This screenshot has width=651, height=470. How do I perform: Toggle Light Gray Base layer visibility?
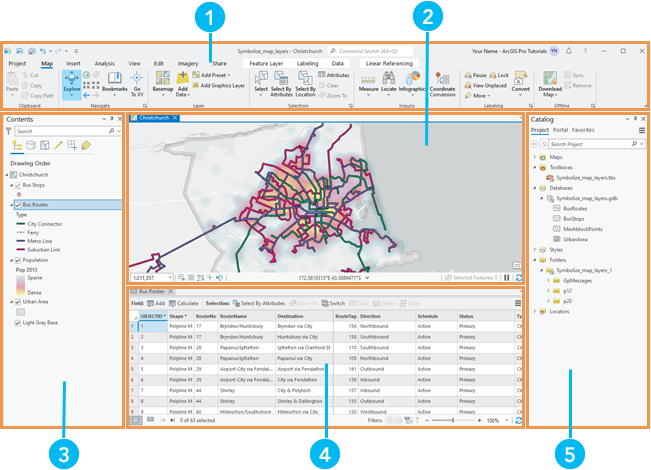18,323
